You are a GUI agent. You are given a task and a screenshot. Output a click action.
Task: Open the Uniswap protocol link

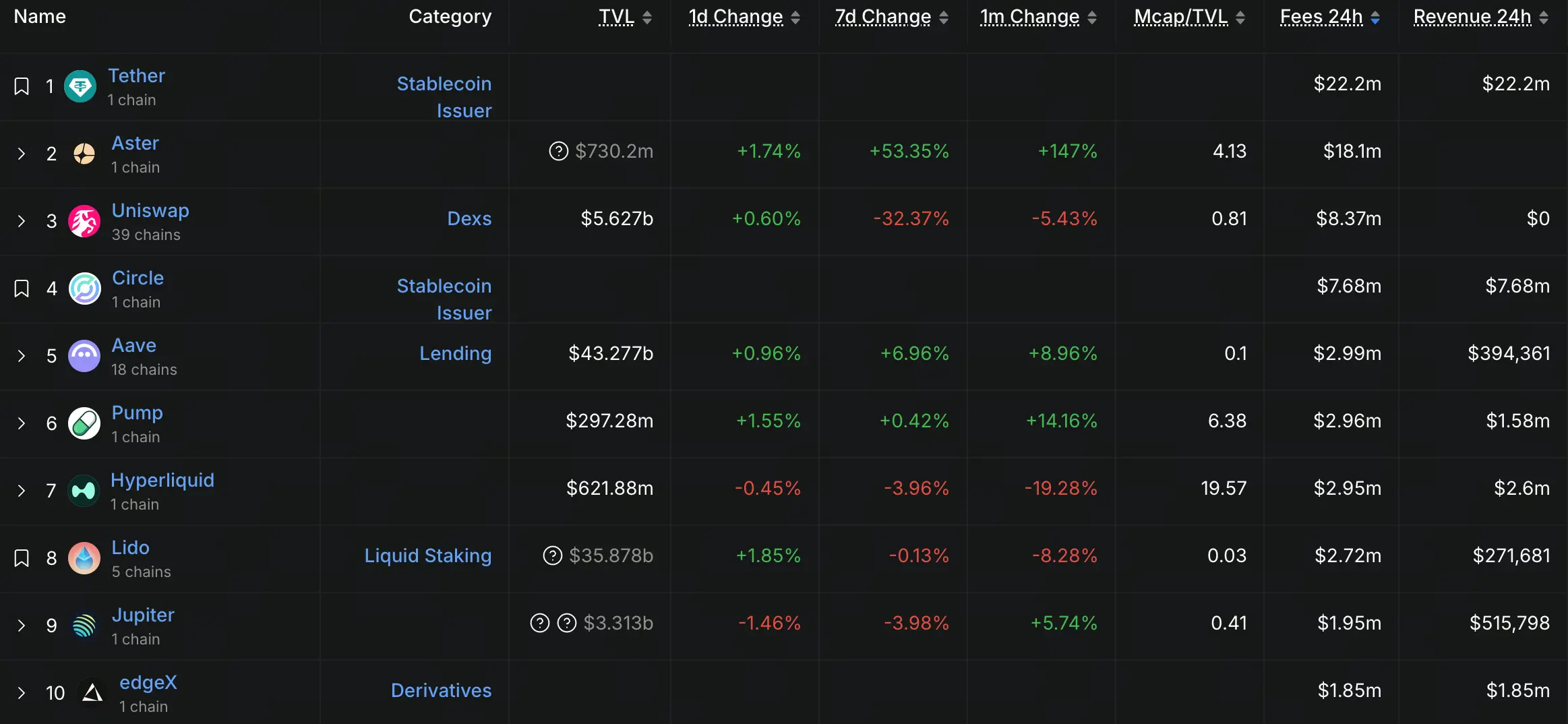coord(150,210)
